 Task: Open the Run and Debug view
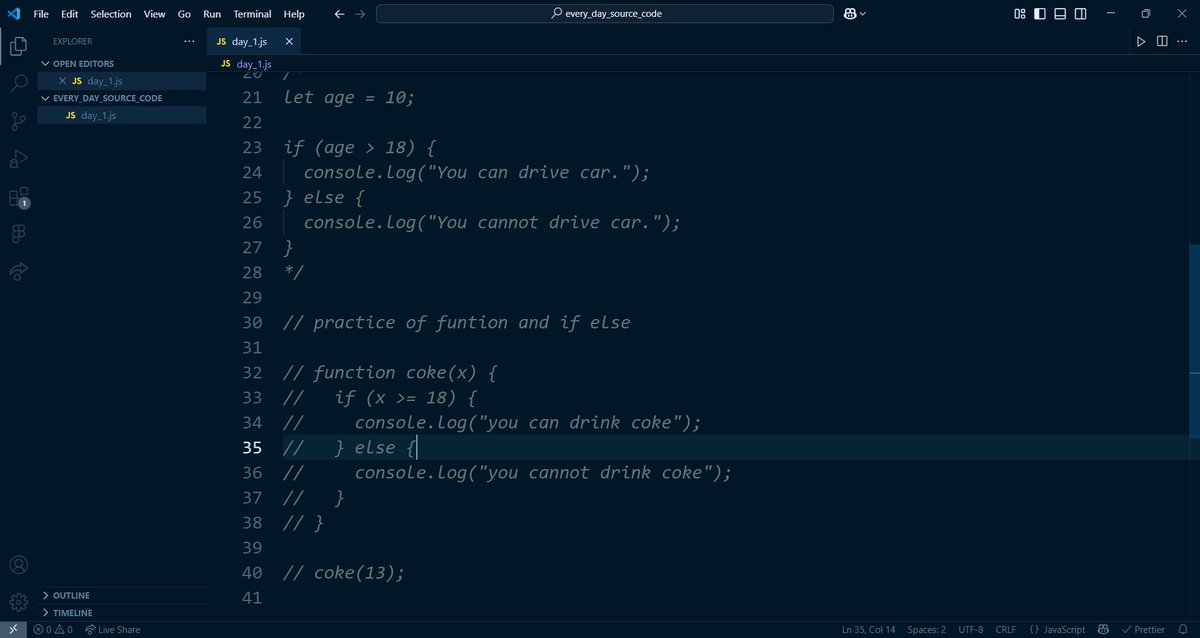click(x=18, y=159)
